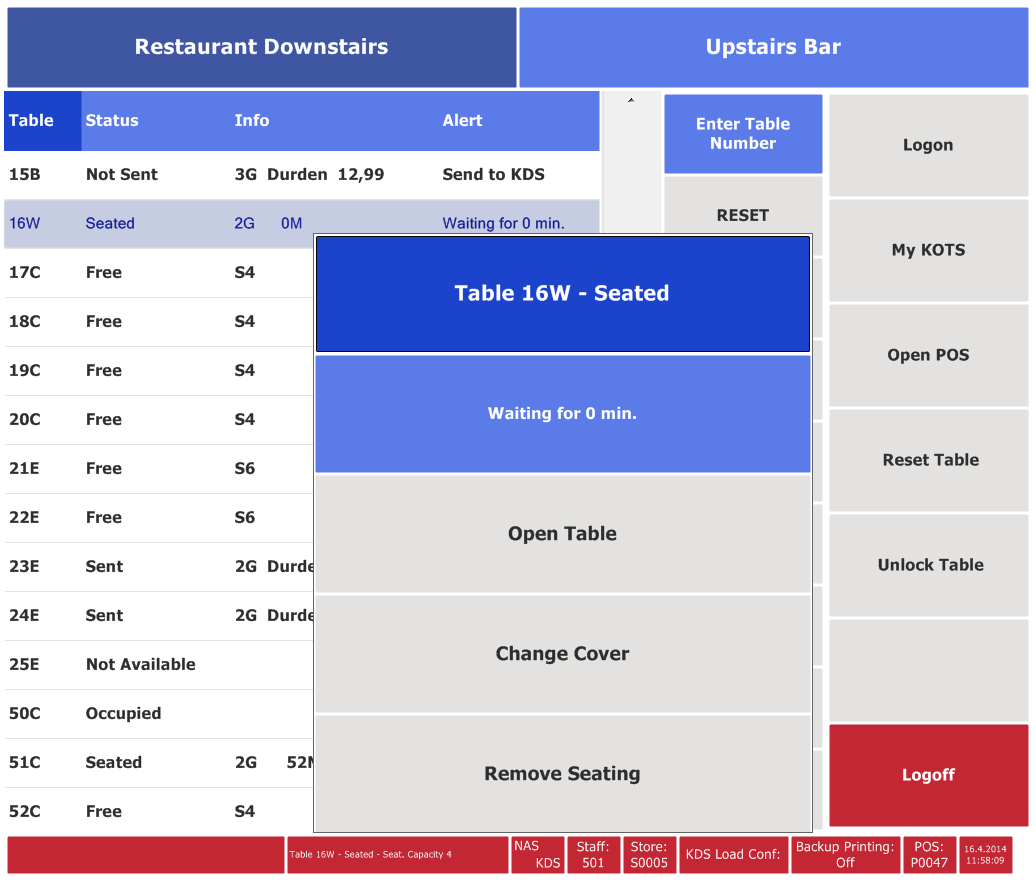Screen dimensions: 1036x881
Task: Click the Logon button
Action: pyautogui.click(x=928, y=145)
